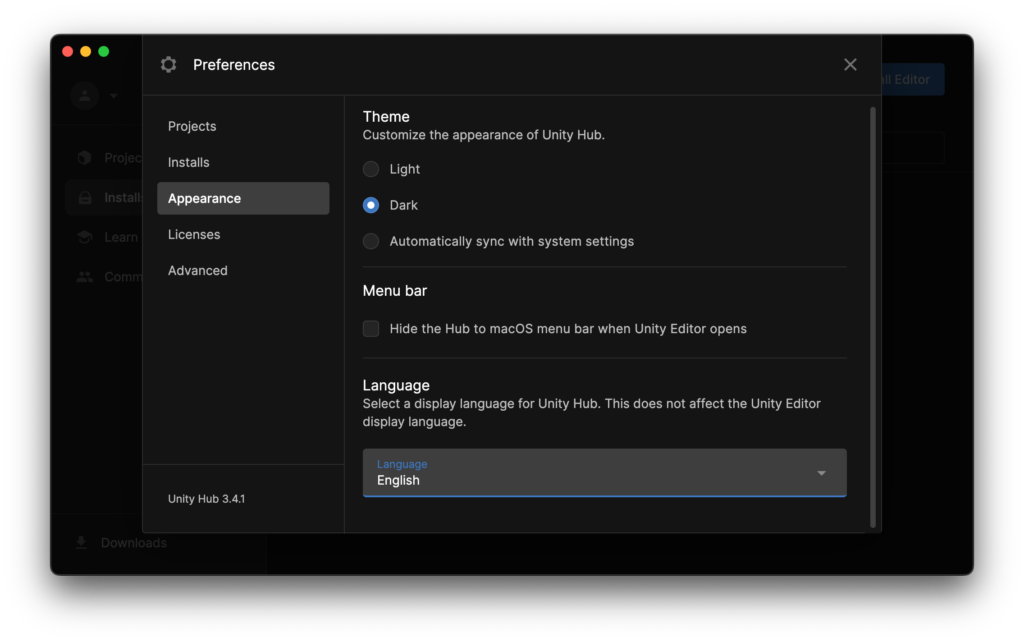
Task: Click the account avatar icon in Hub window
Action: click(x=85, y=95)
